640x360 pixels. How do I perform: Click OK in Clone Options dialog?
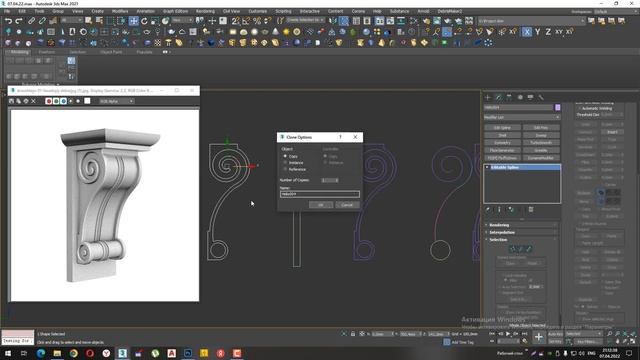(x=321, y=205)
